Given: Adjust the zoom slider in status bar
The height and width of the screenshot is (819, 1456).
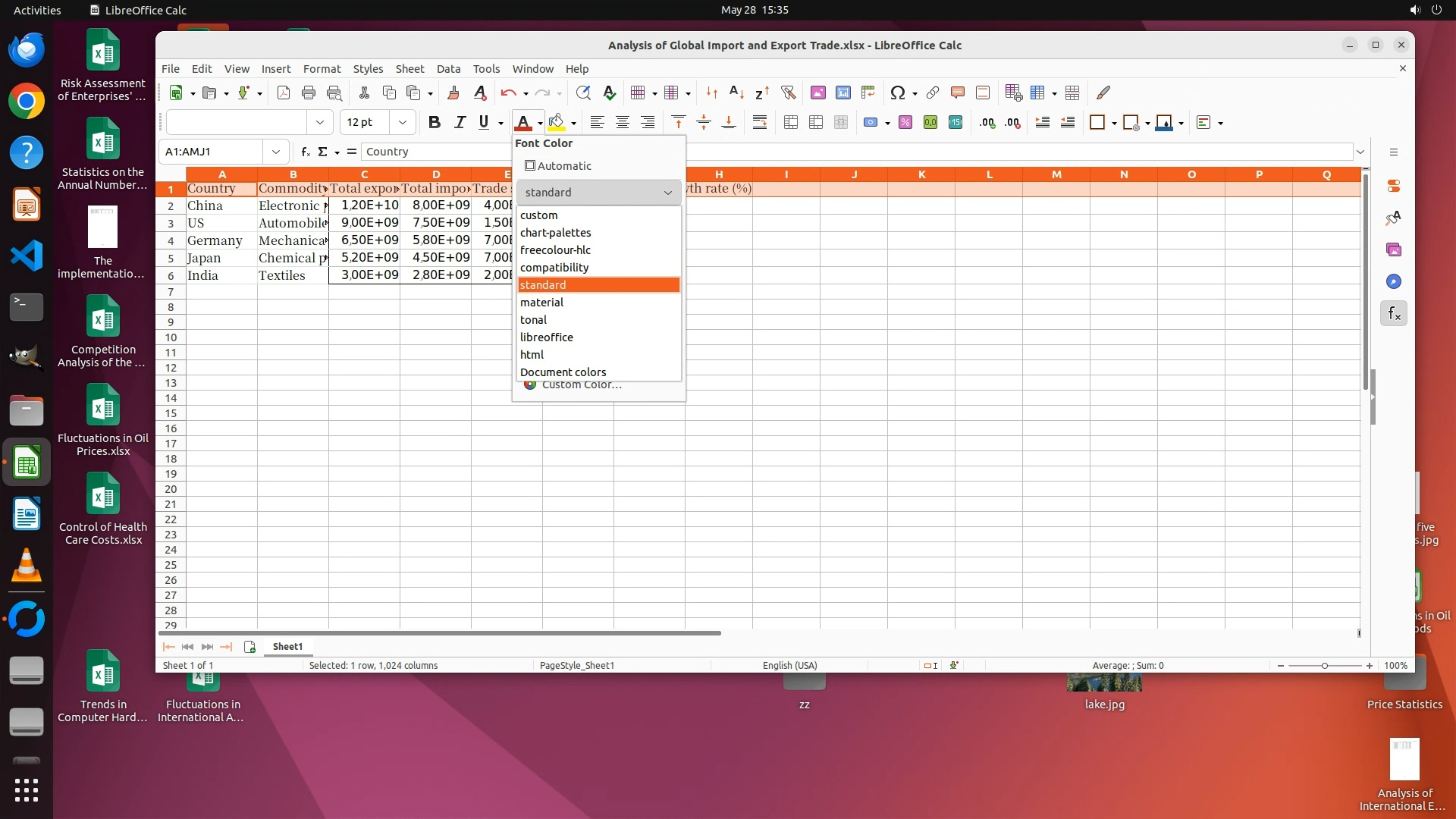Looking at the screenshot, I should click(x=1324, y=666).
